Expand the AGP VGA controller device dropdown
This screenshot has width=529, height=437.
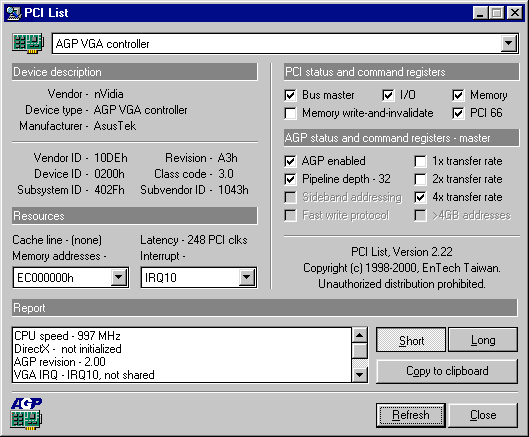(508, 43)
